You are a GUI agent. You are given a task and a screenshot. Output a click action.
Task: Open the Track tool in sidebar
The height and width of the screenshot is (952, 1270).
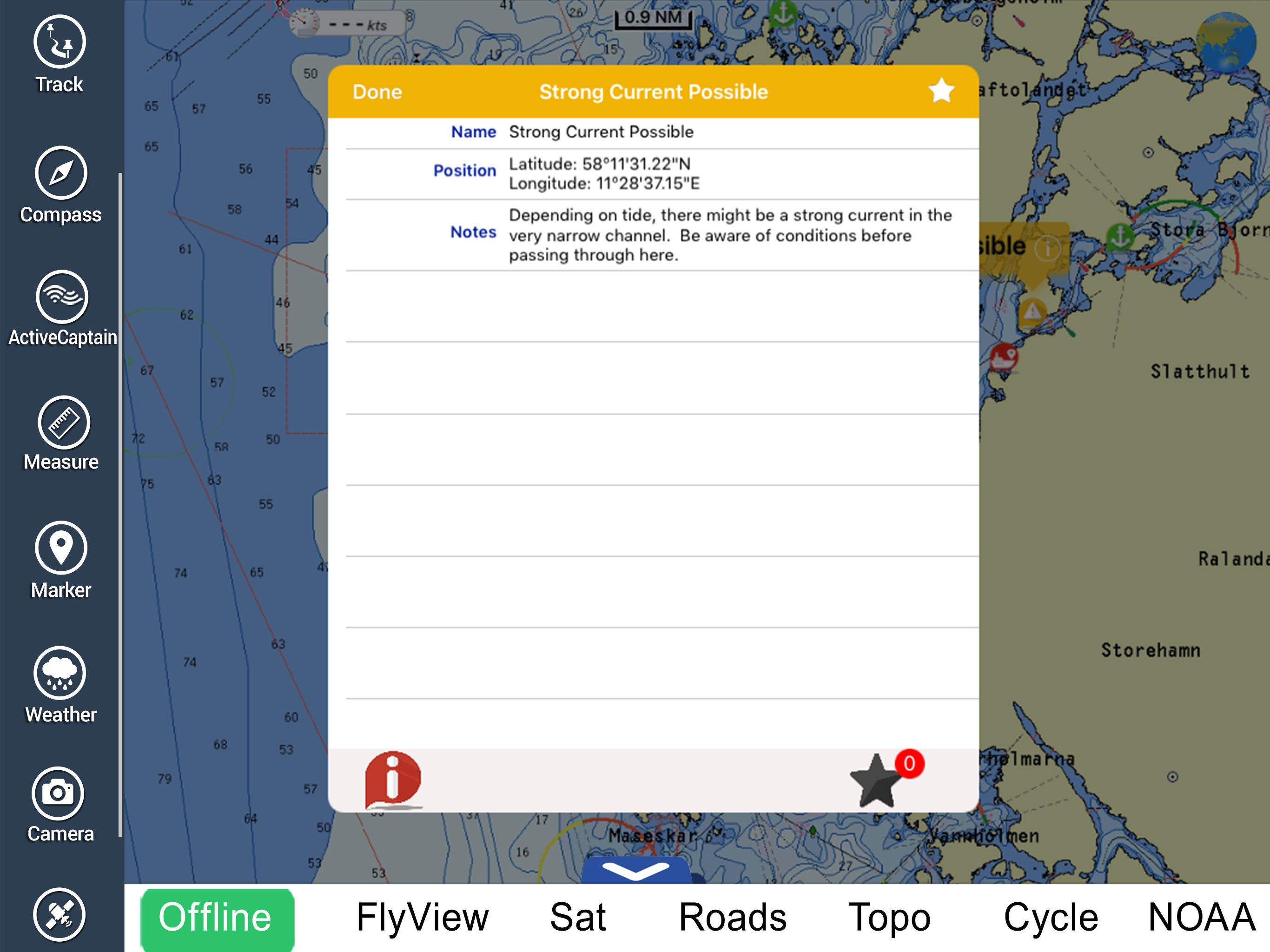click(60, 42)
